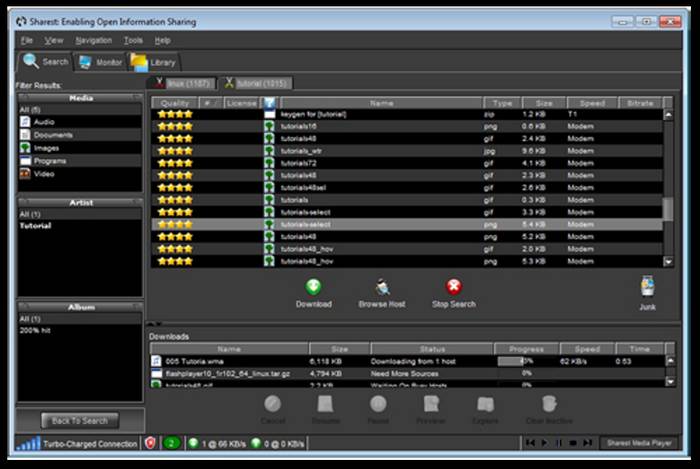This screenshot has width=700, height=469.
Task: Open the File menu
Action: point(27,40)
